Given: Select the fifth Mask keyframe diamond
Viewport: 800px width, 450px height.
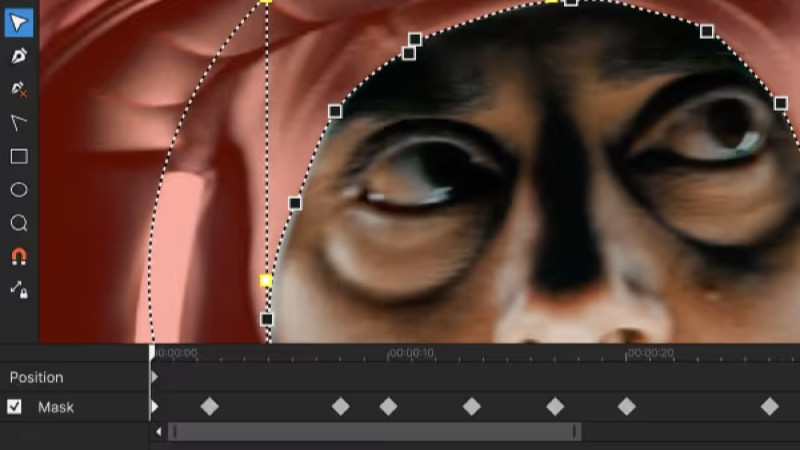Looking at the screenshot, I should point(555,407).
